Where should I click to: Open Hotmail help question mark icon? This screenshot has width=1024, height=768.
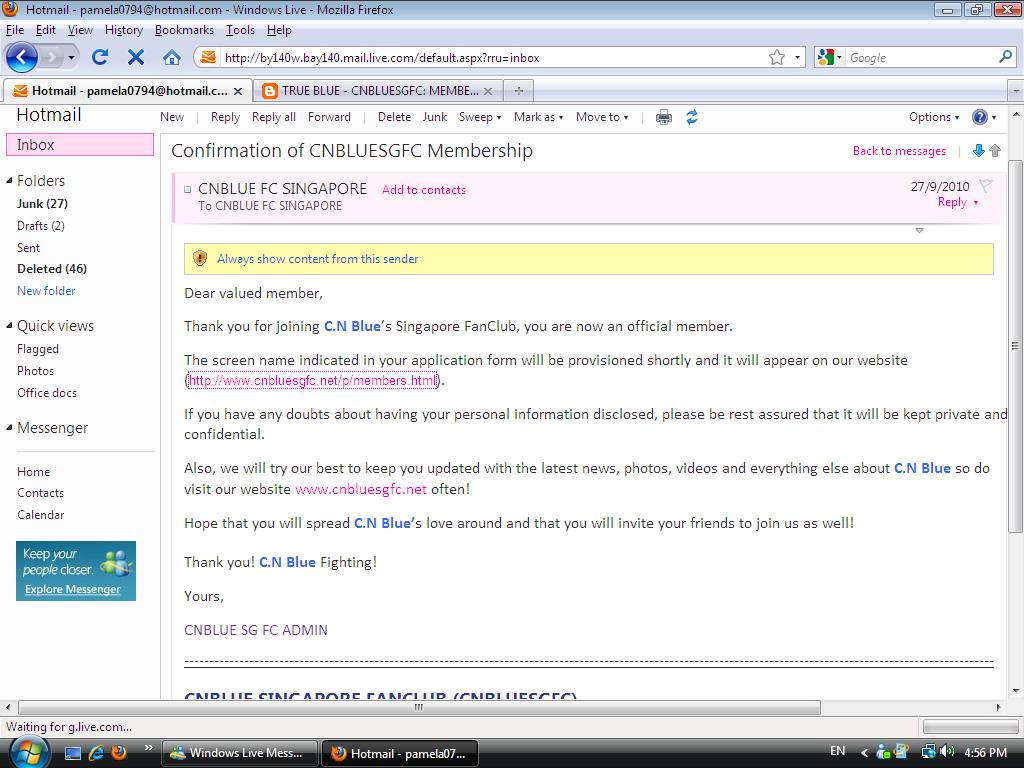(x=980, y=117)
